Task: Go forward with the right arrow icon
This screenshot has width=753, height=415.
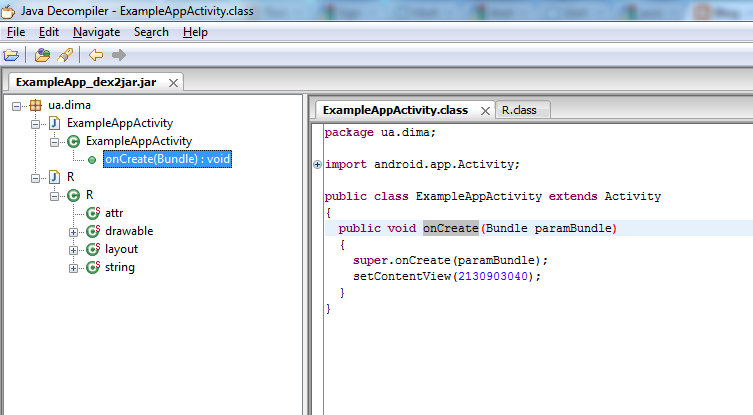Action: (x=119, y=55)
